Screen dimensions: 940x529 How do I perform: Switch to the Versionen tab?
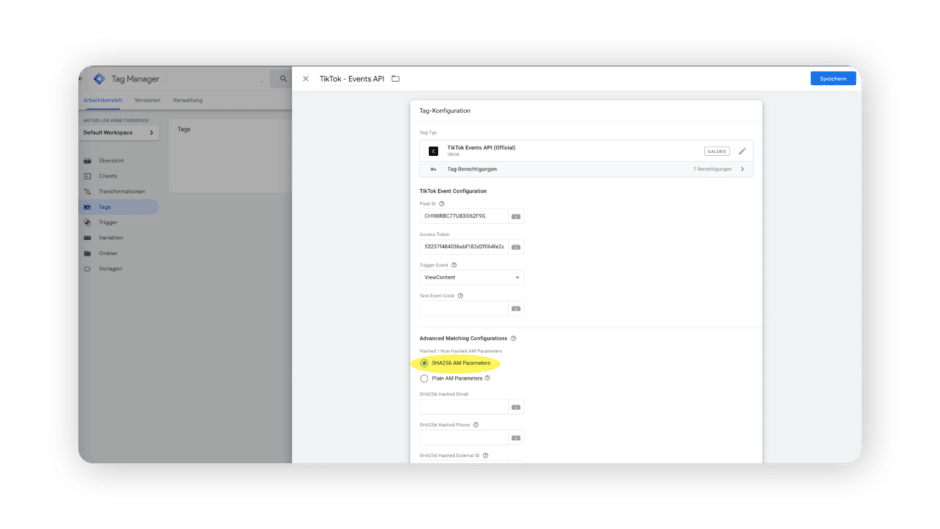click(x=147, y=100)
